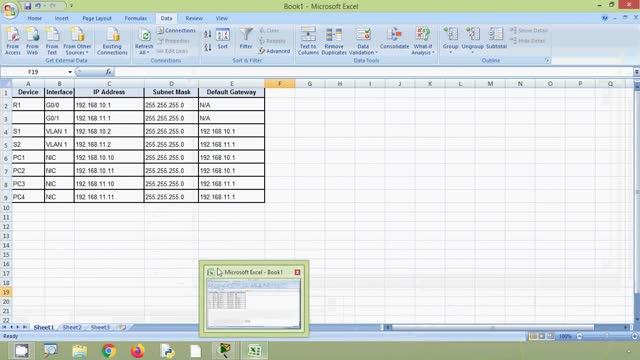Click the Show Detail button
The height and width of the screenshot is (360, 640).
[x=529, y=30]
